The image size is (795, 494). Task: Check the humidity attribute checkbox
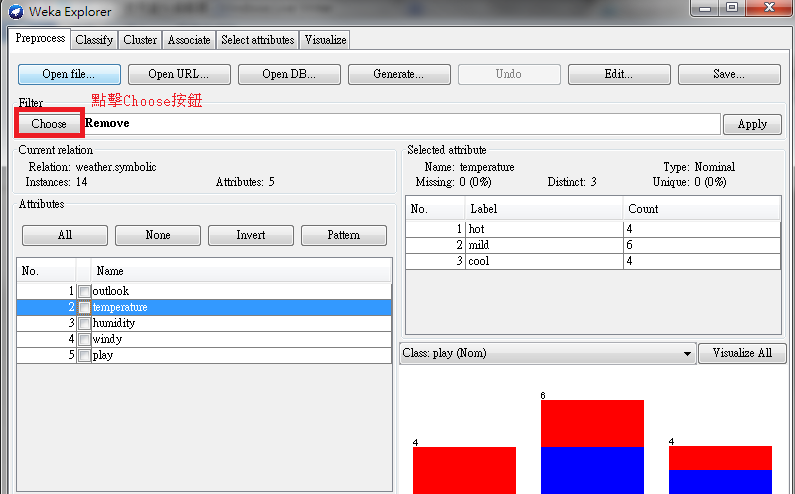tap(84, 323)
